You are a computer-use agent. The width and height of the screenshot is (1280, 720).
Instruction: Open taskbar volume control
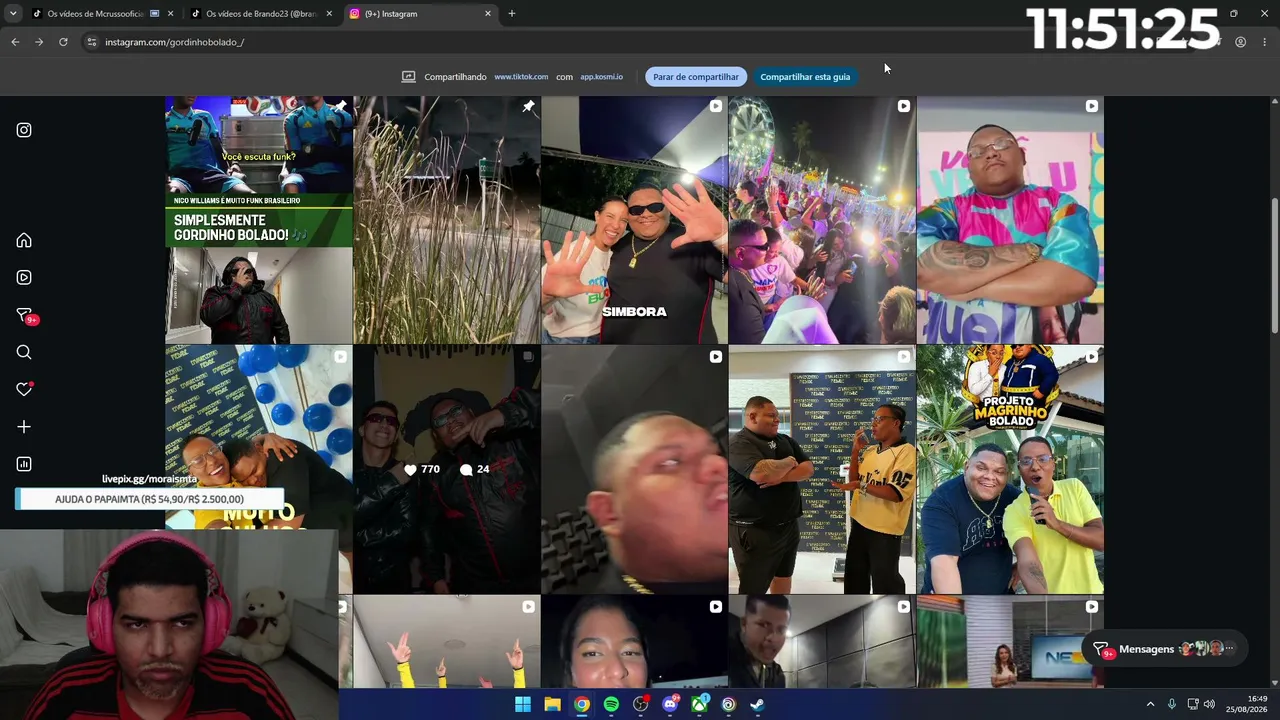(x=1209, y=704)
